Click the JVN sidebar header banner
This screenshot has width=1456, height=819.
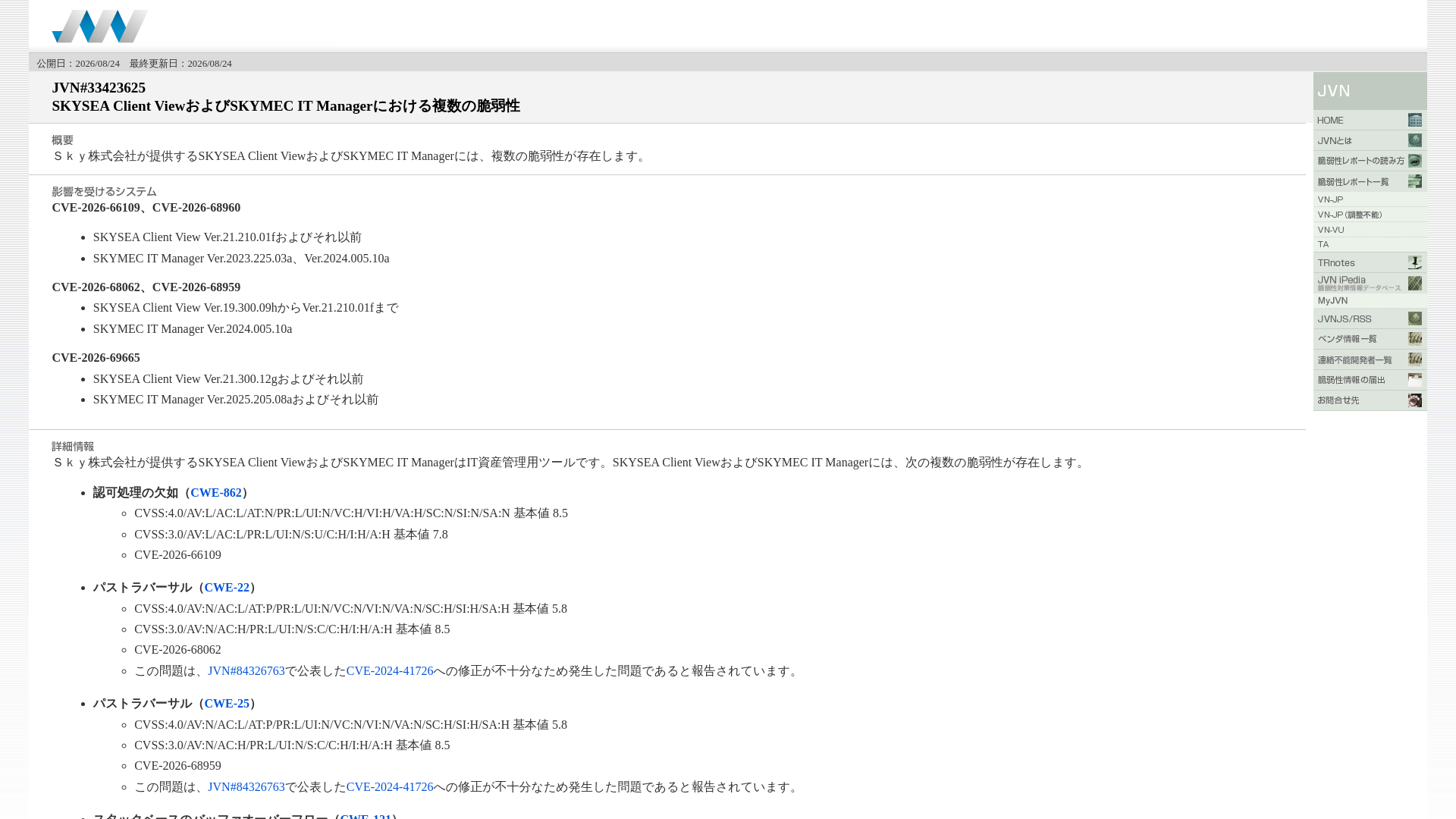pyautogui.click(x=1370, y=91)
